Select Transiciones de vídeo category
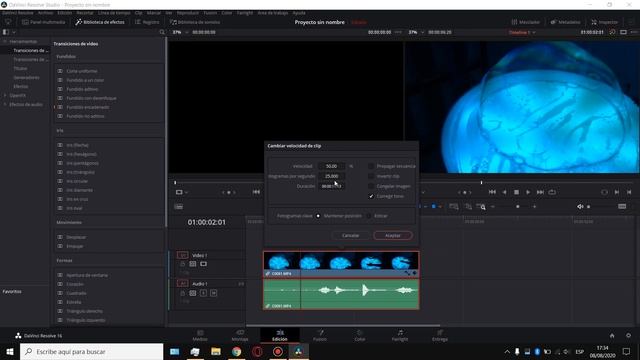Viewport: 640px width, 360px height. click(x=31, y=51)
